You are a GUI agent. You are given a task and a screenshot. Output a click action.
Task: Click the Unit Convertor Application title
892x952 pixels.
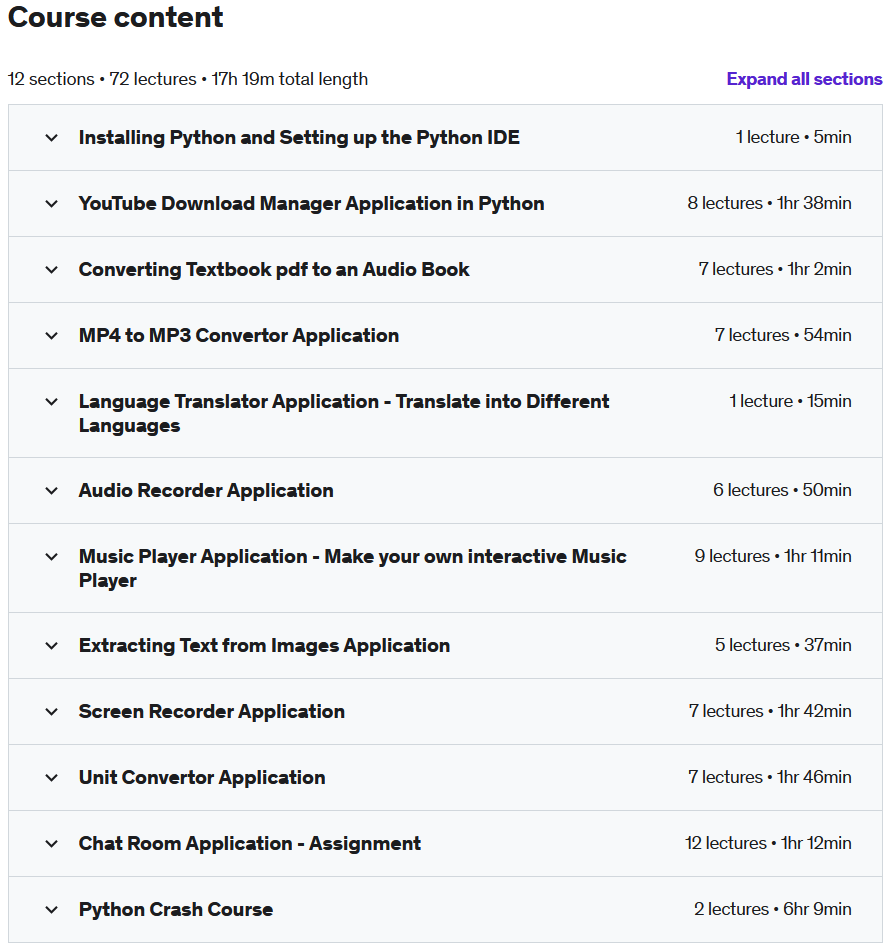click(x=202, y=778)
